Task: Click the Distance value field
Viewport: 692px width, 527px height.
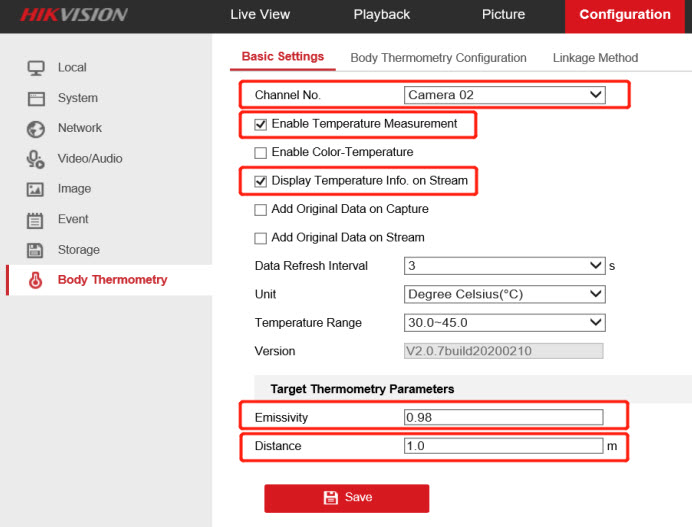Action: (x=503, y=446)
